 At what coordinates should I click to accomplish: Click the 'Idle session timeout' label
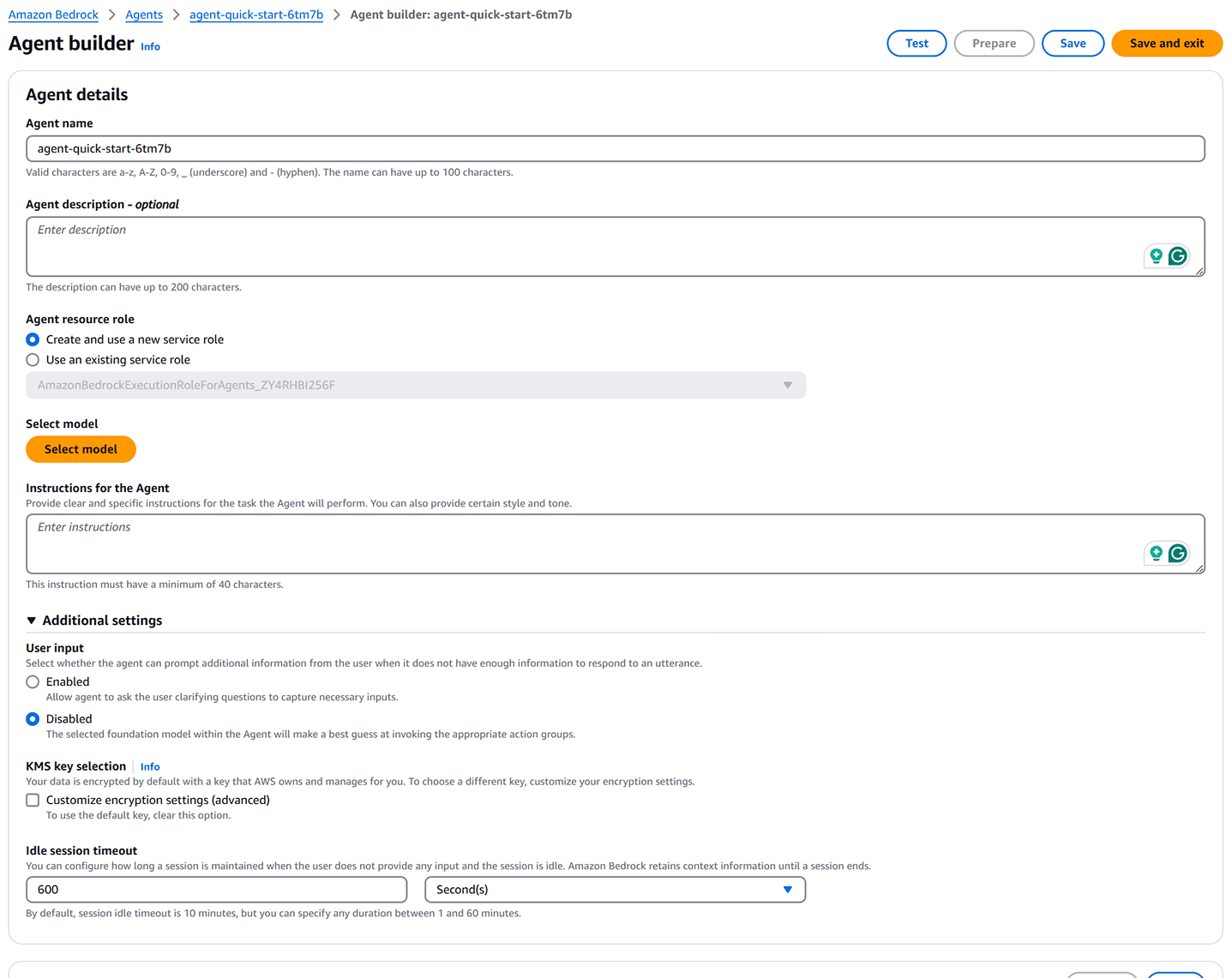(81, 851)
